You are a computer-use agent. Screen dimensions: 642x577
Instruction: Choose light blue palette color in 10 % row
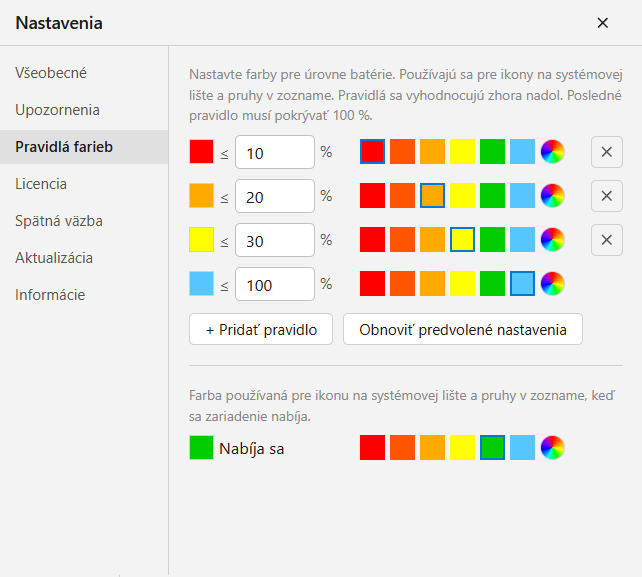[522, 152]
